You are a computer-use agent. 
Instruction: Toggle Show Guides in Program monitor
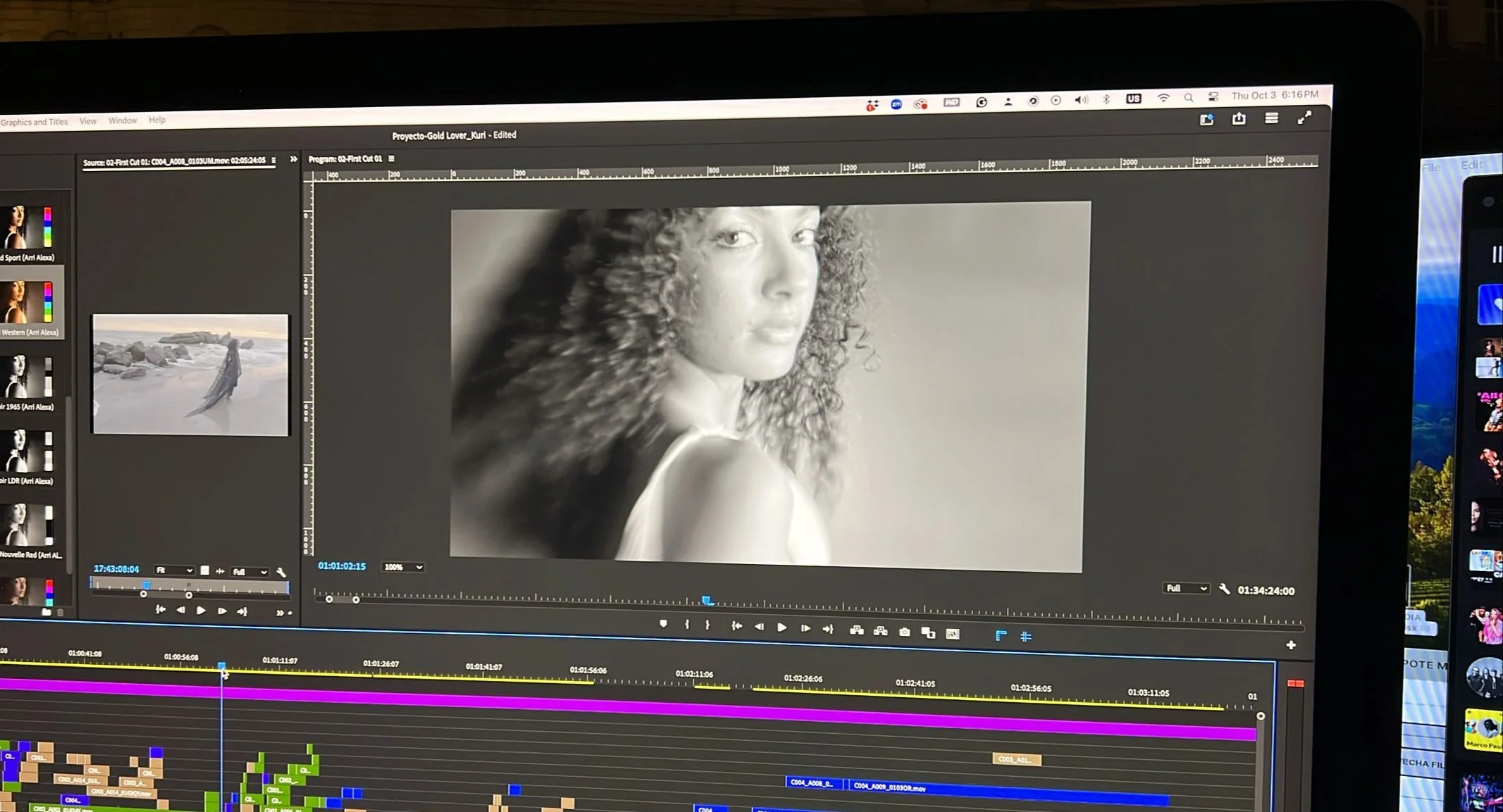click(x=1026, y=637)
